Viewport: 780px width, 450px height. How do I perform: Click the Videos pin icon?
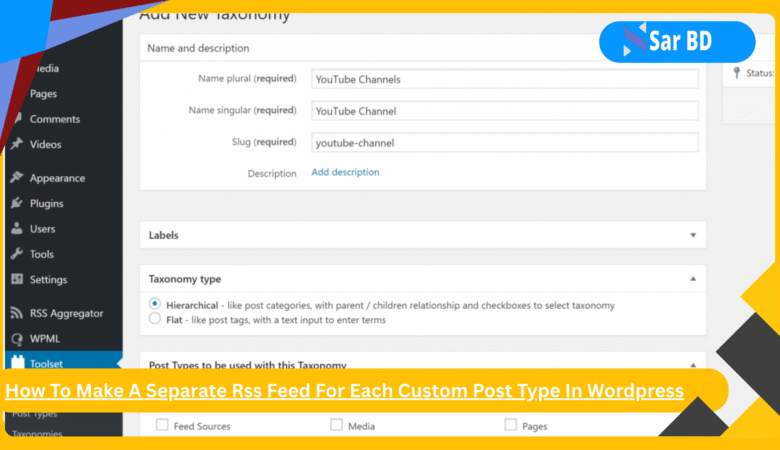17,144
